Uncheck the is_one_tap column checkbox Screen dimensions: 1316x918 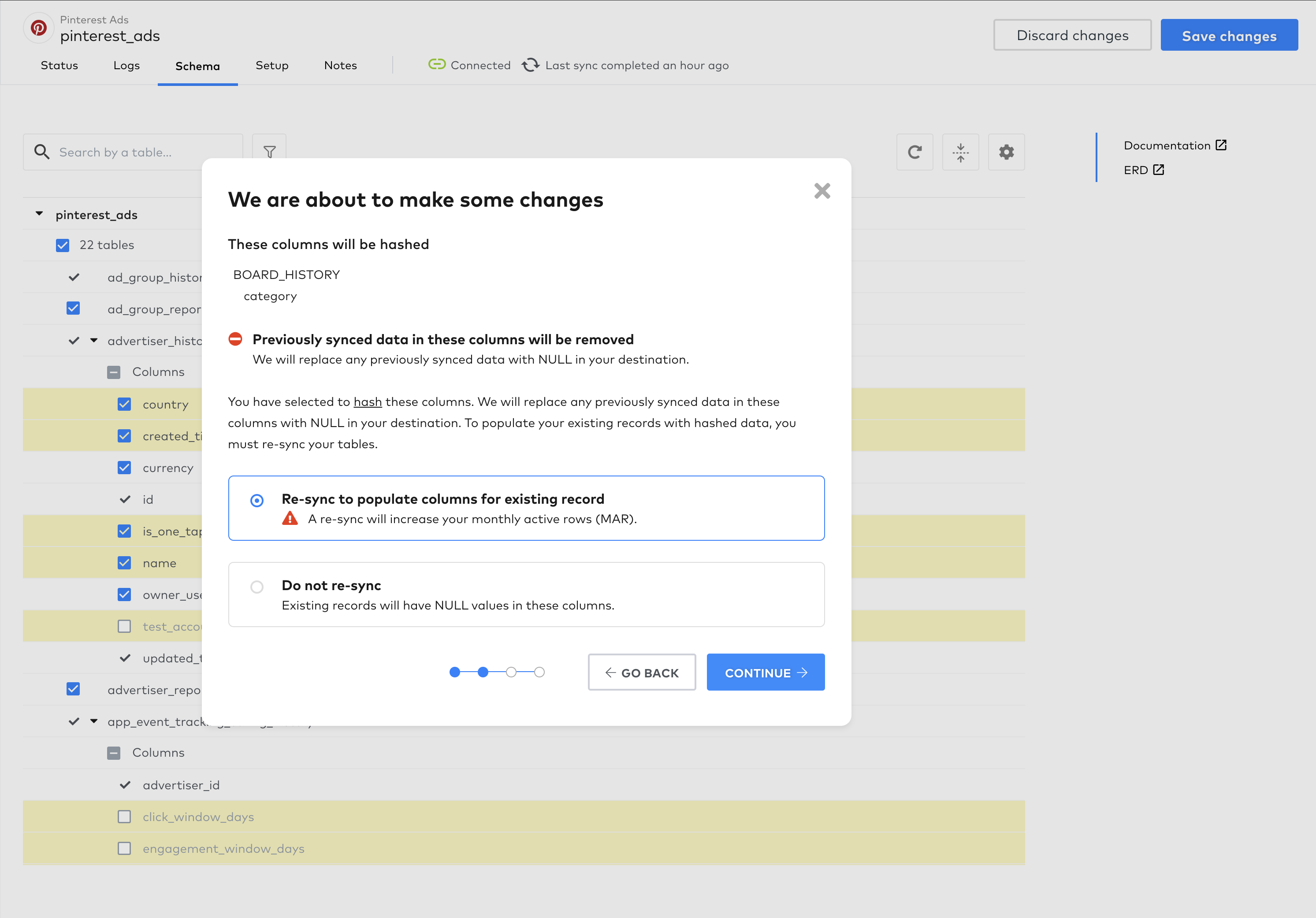124,531
